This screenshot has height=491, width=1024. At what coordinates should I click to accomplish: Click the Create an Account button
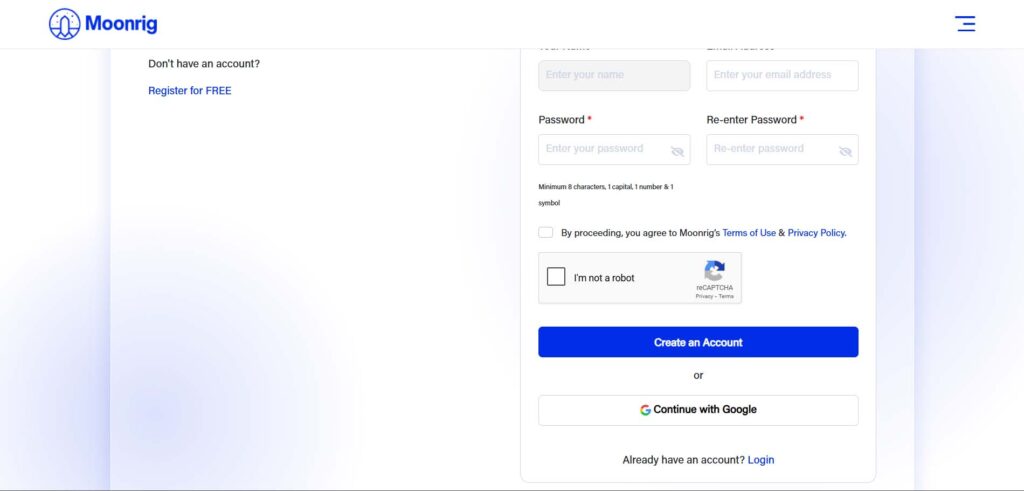tap(698, 342)
